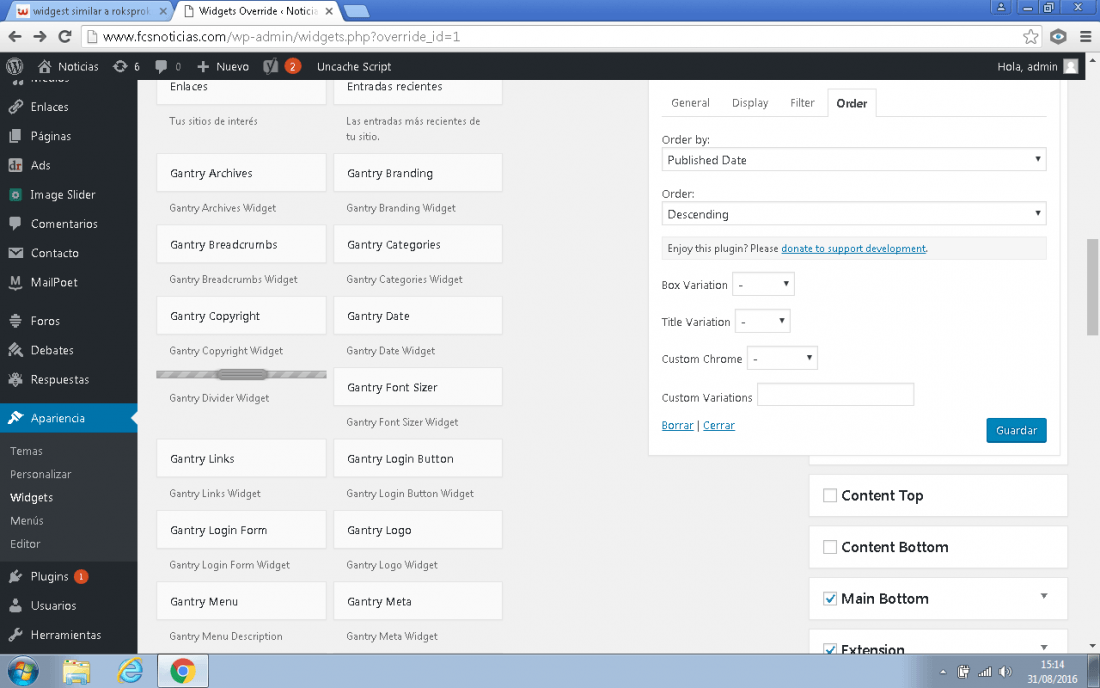
Task: Open the Descending order dropdown
Action: pyautogui.click(x=854, y=214)
